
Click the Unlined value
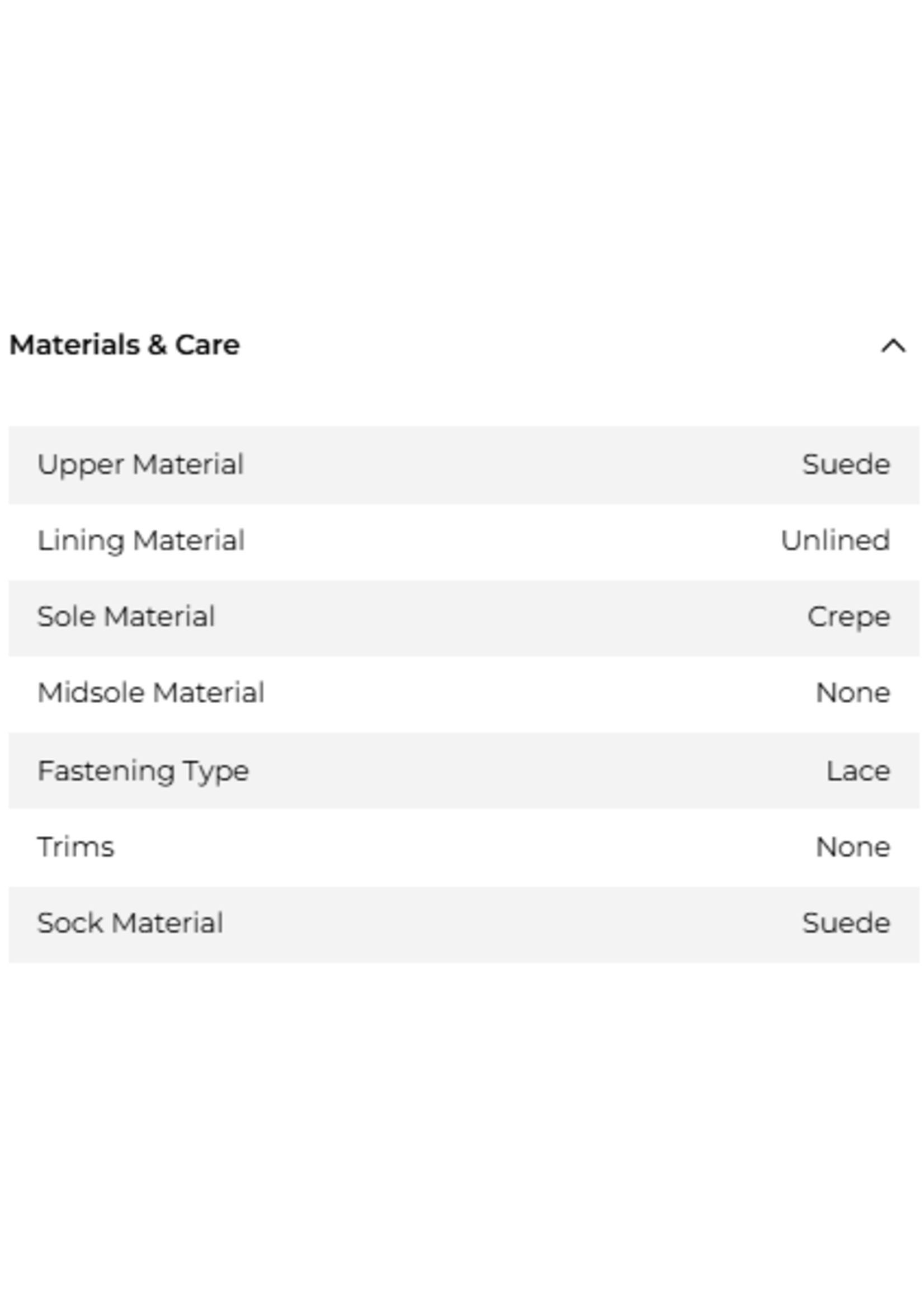(x=835, y=540)
